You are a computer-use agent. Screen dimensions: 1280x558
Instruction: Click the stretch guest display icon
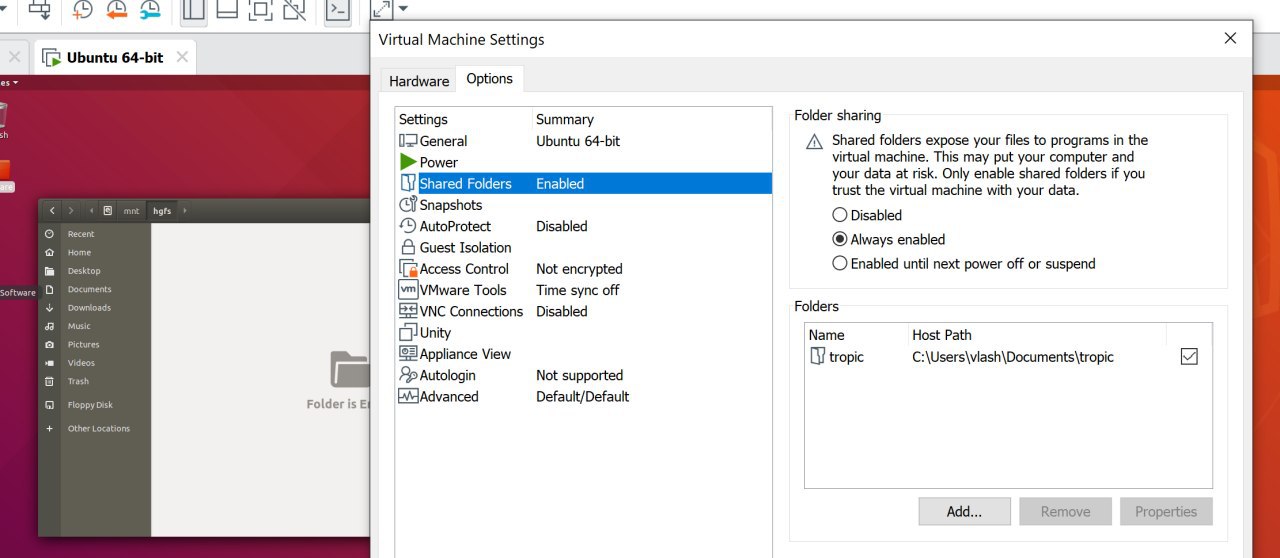[381, 10]
